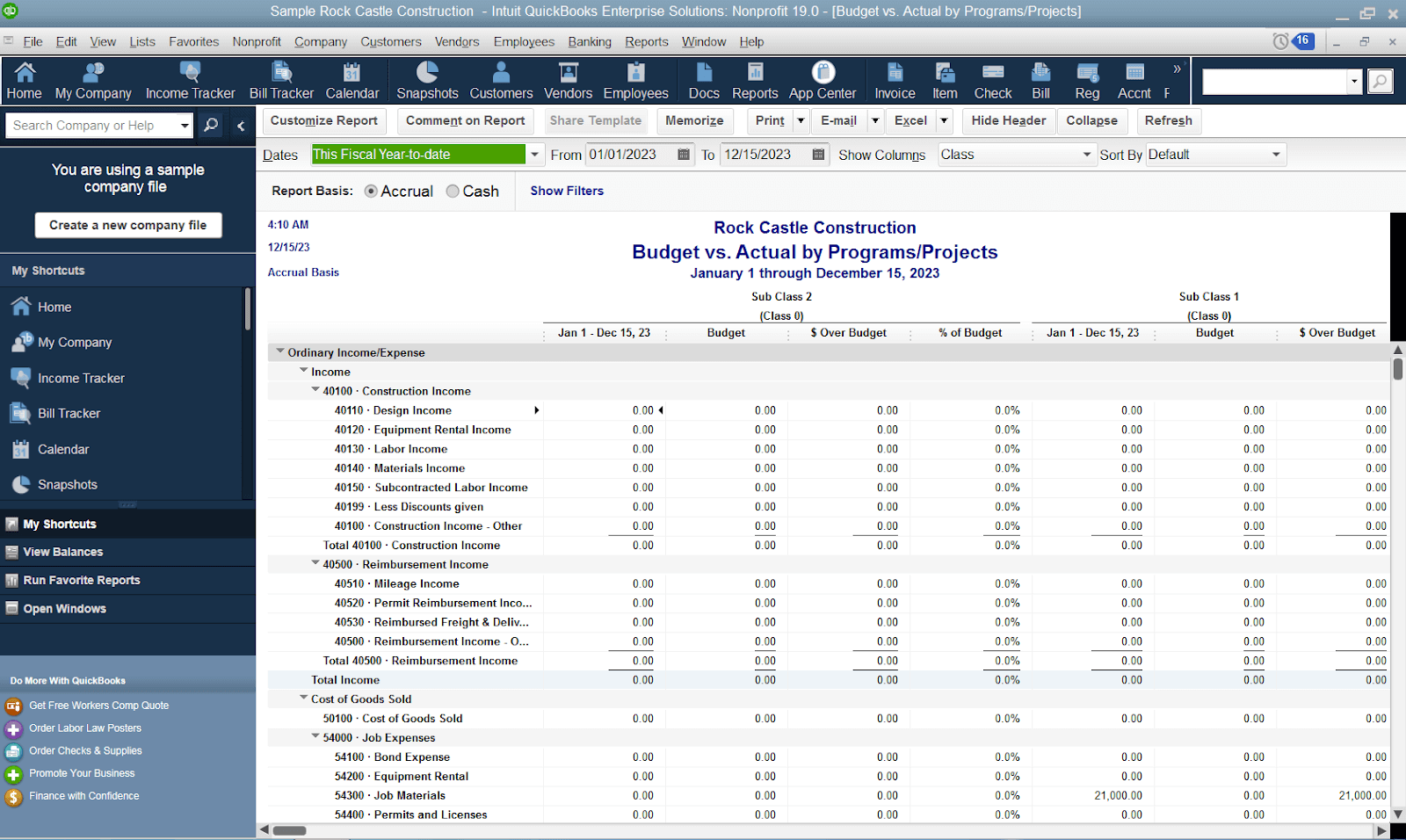Open Bill Tracker toolbar icon
The image size is (1406, 840).
point(281,81)
